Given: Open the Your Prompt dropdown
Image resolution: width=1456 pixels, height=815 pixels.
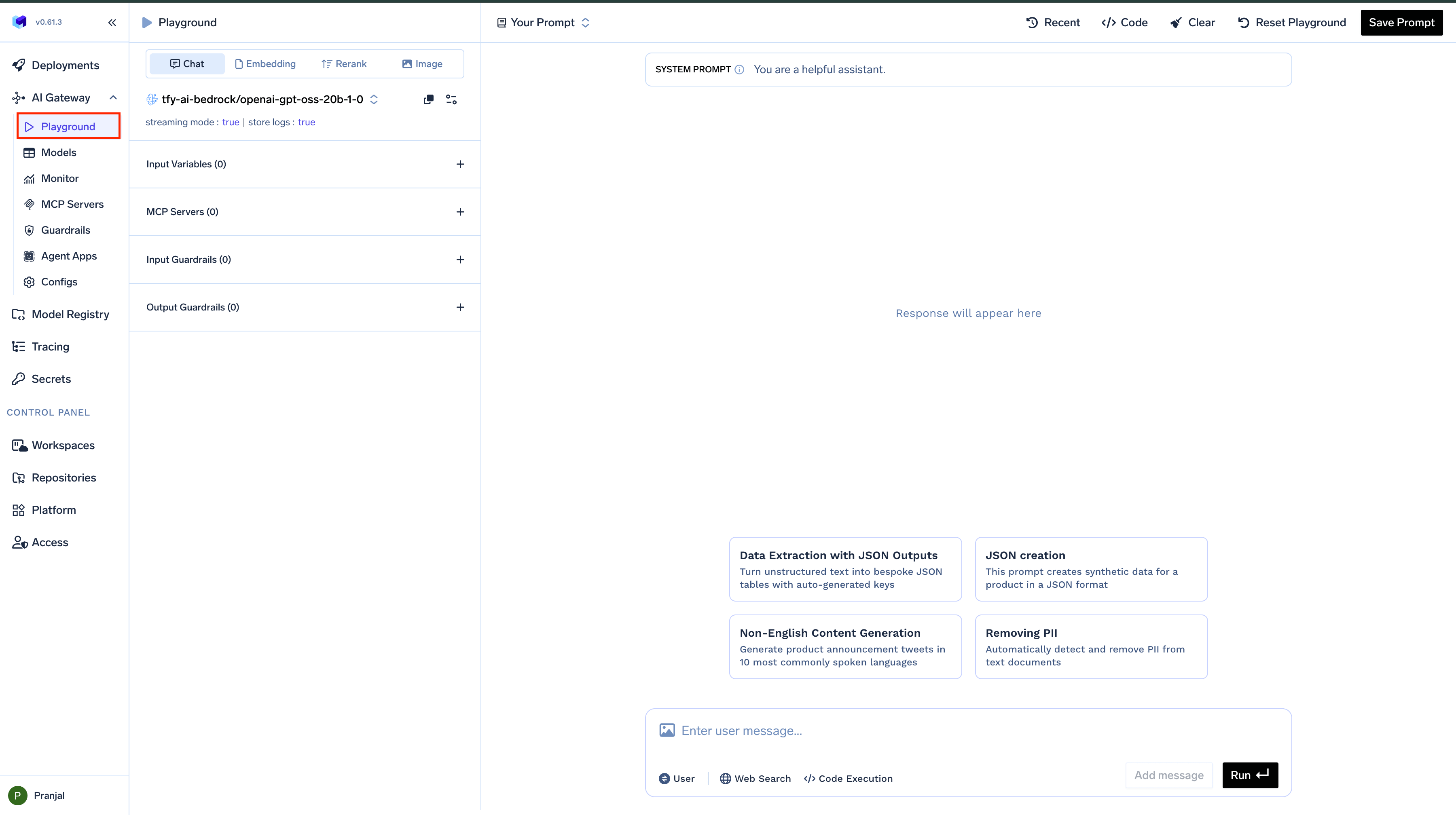Looking at the screenshot, I should (543, 23).
